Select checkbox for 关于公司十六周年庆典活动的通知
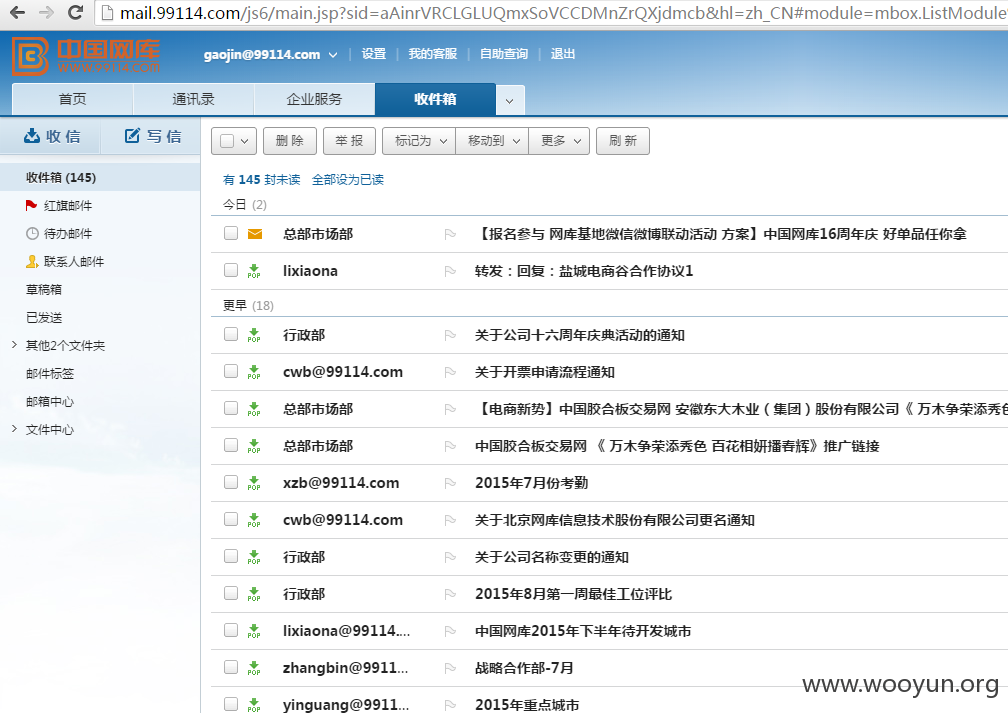The height and width of the screenshot is (713, 1008). (231, 334)
